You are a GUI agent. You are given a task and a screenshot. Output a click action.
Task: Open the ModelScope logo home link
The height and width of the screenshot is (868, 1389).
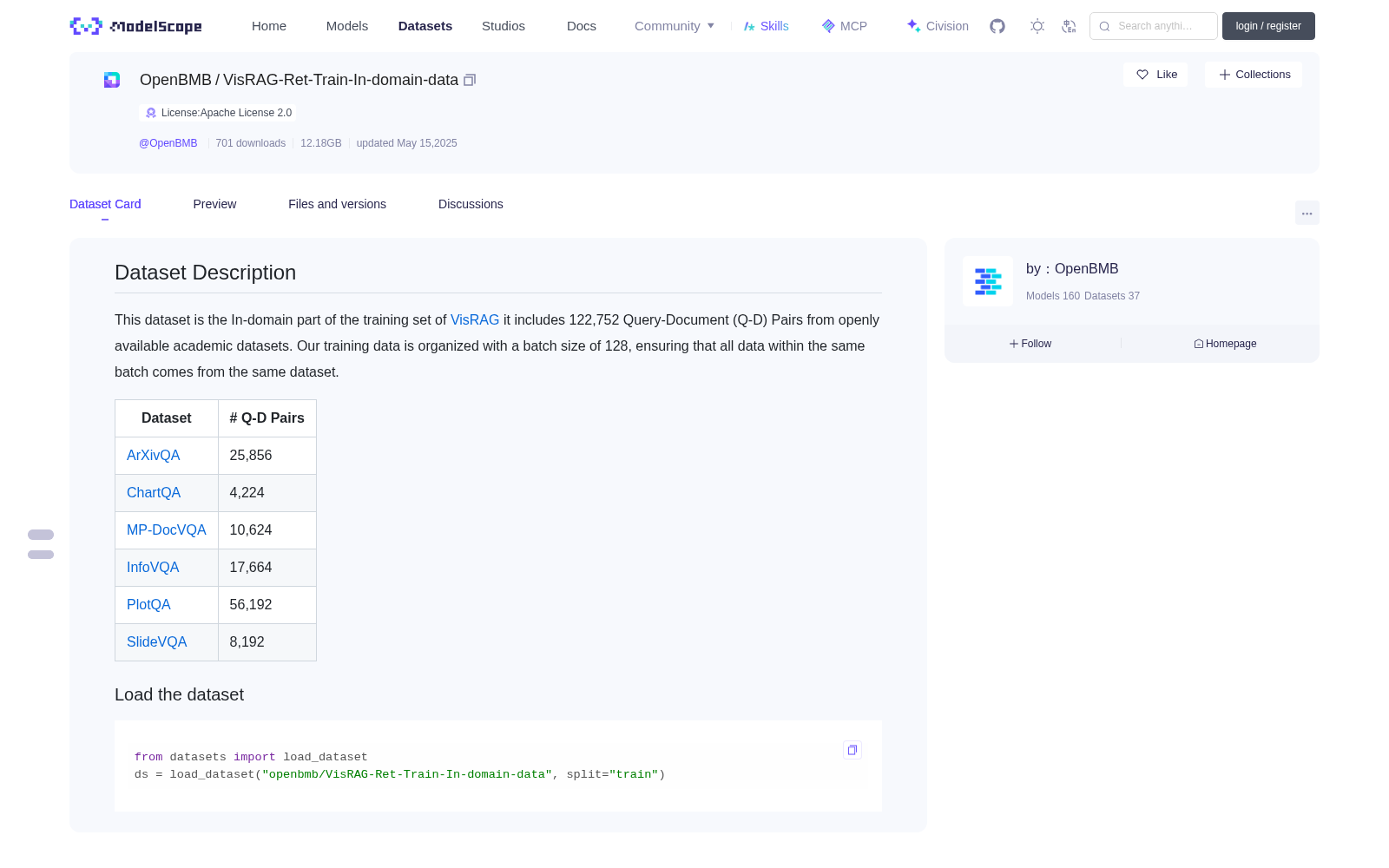pyautogui.click(x=136, y=26)
